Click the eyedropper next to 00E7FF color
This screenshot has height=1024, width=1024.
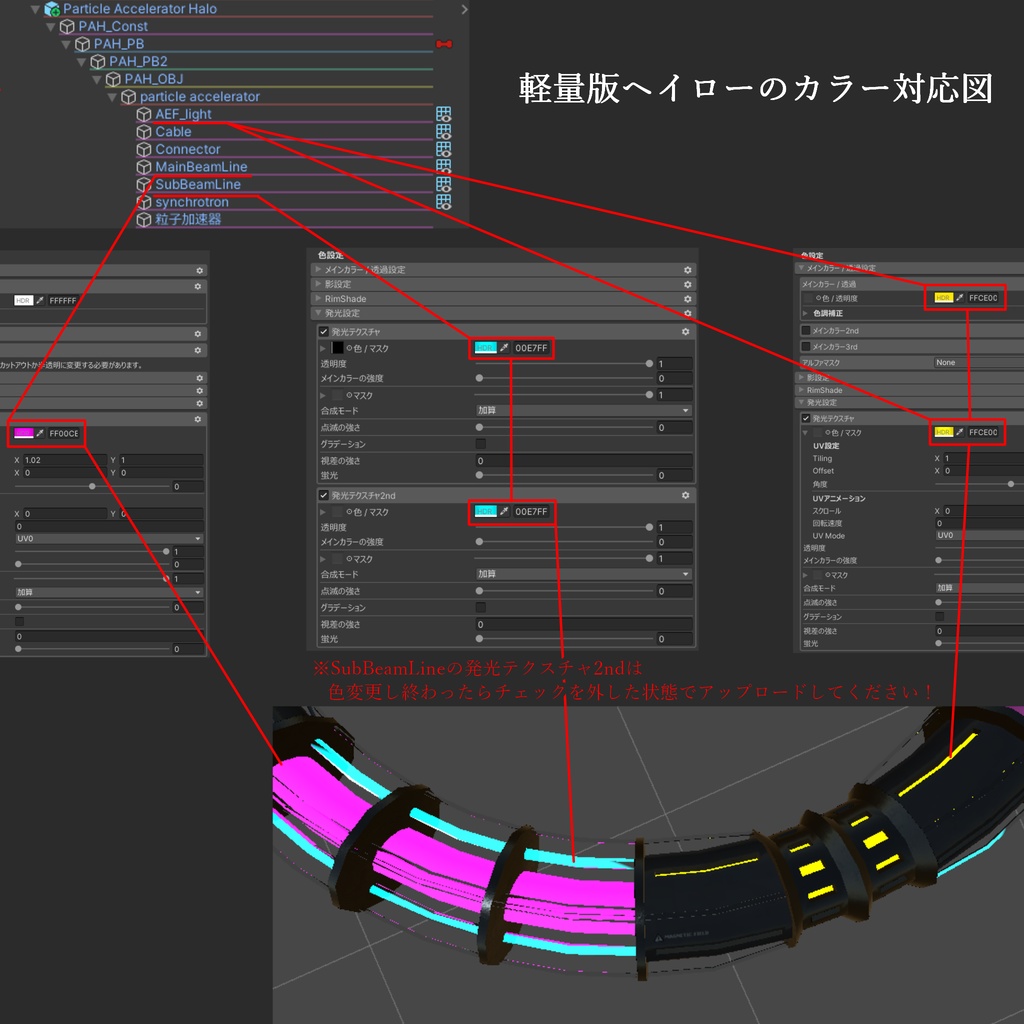pos(505,348)
